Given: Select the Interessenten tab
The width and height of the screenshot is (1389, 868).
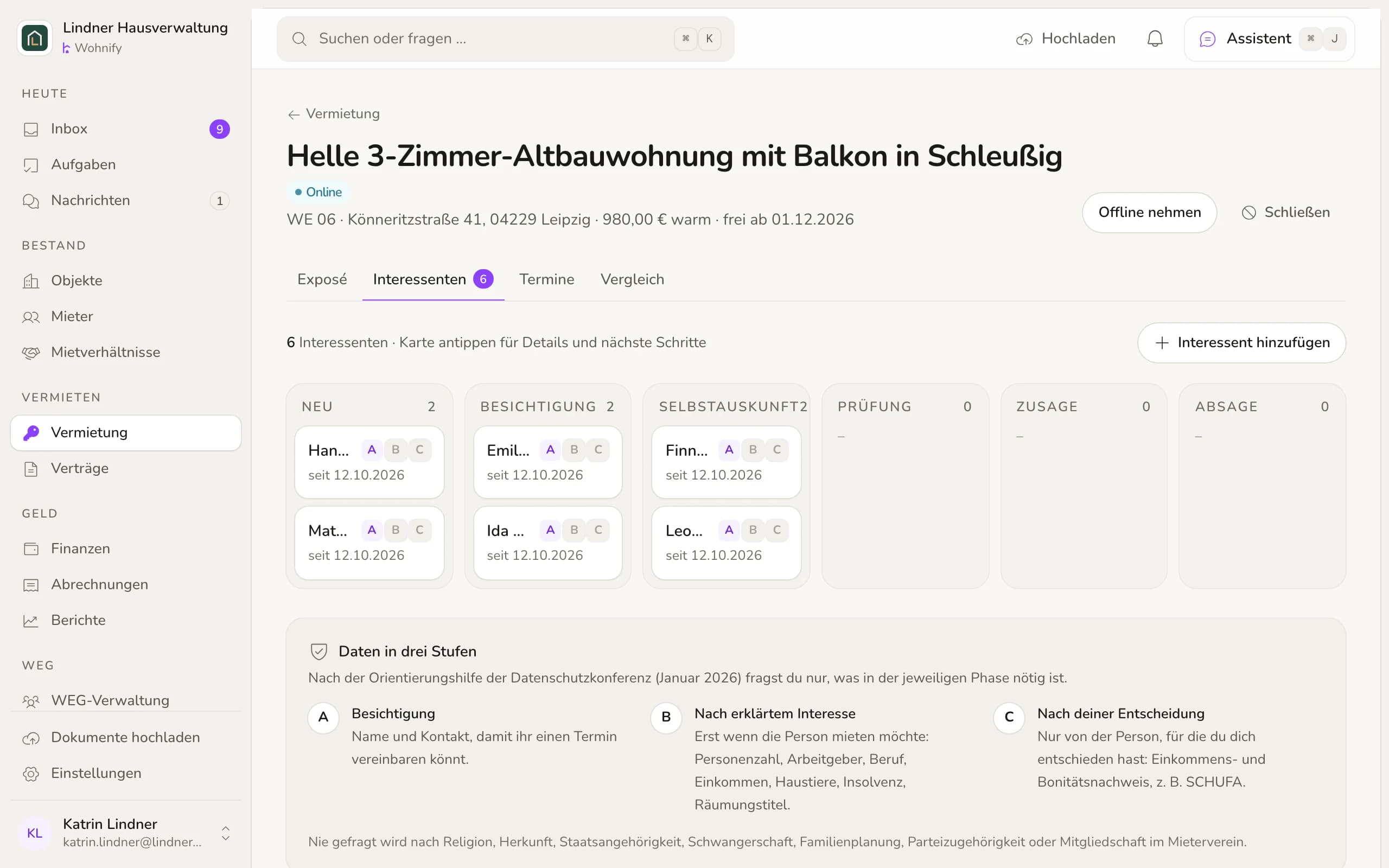Looking at the screenshot, I should 434,279.
